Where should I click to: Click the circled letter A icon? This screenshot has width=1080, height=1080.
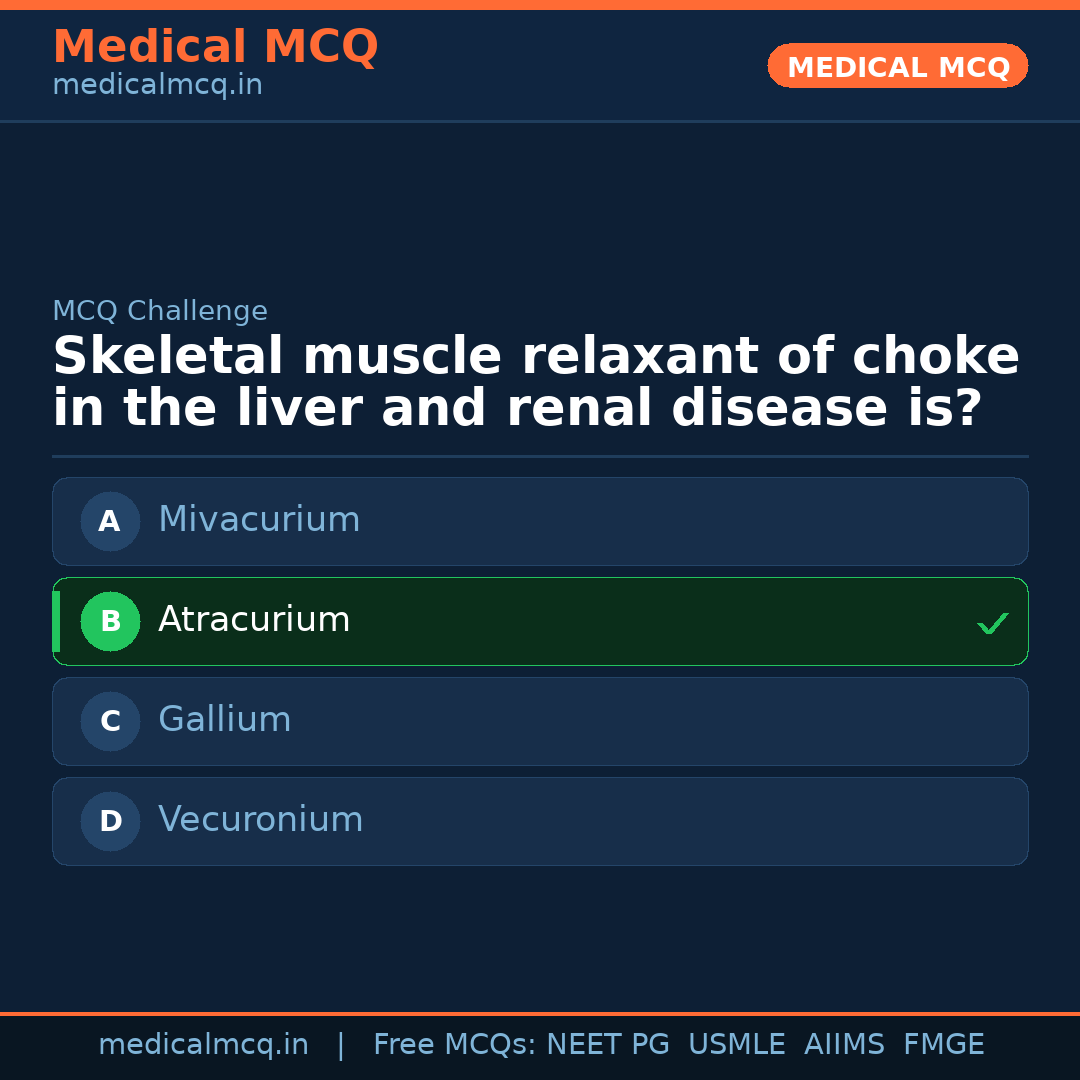110,521
